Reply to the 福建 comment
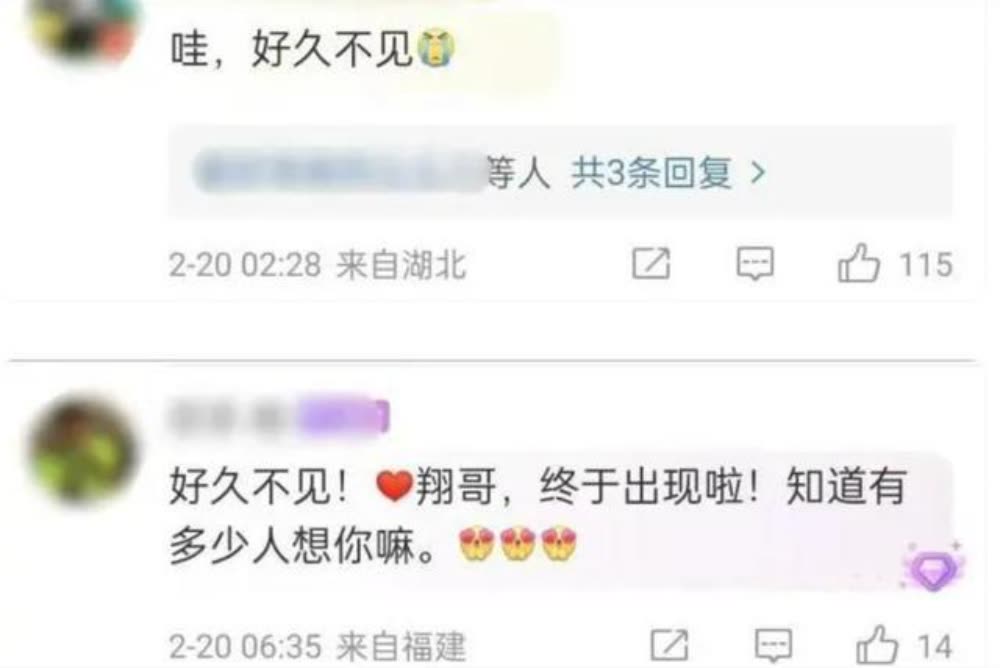The width and height of the screenshot is (1000, 668). [774, 644]
